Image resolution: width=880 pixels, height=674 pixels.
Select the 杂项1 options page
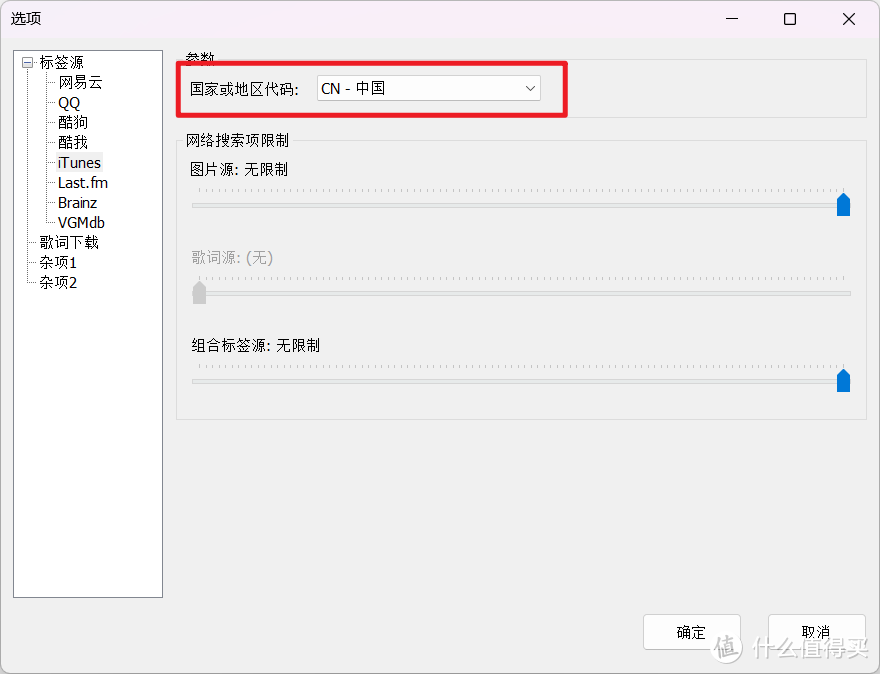coord(57,262)
